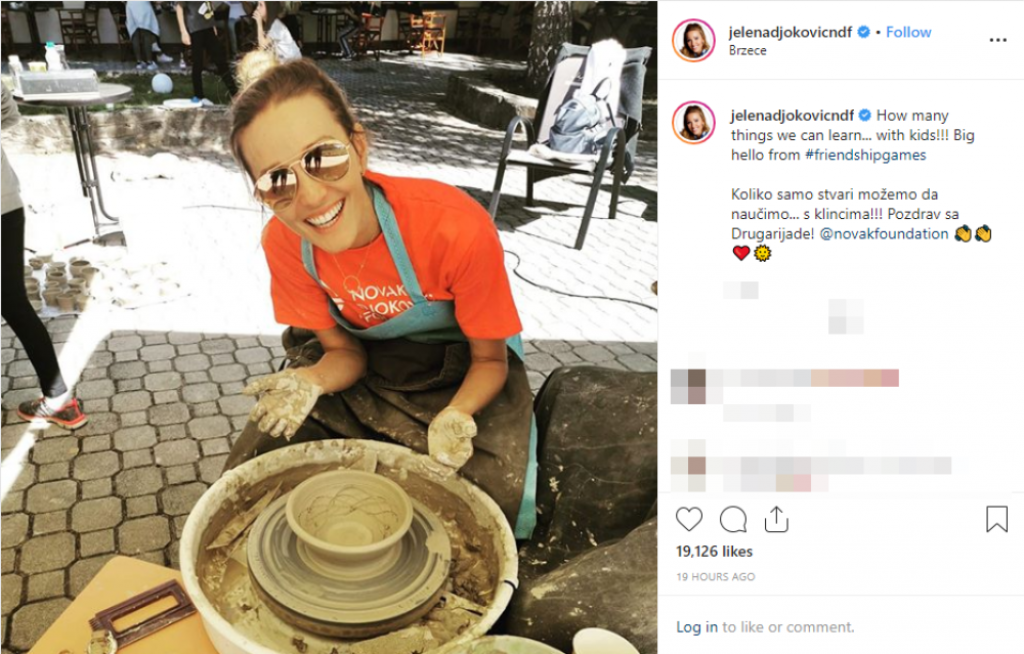Open profile picture in the post header
The height and width of the screenshot is (654, 1024).
(x=694, y=40)
